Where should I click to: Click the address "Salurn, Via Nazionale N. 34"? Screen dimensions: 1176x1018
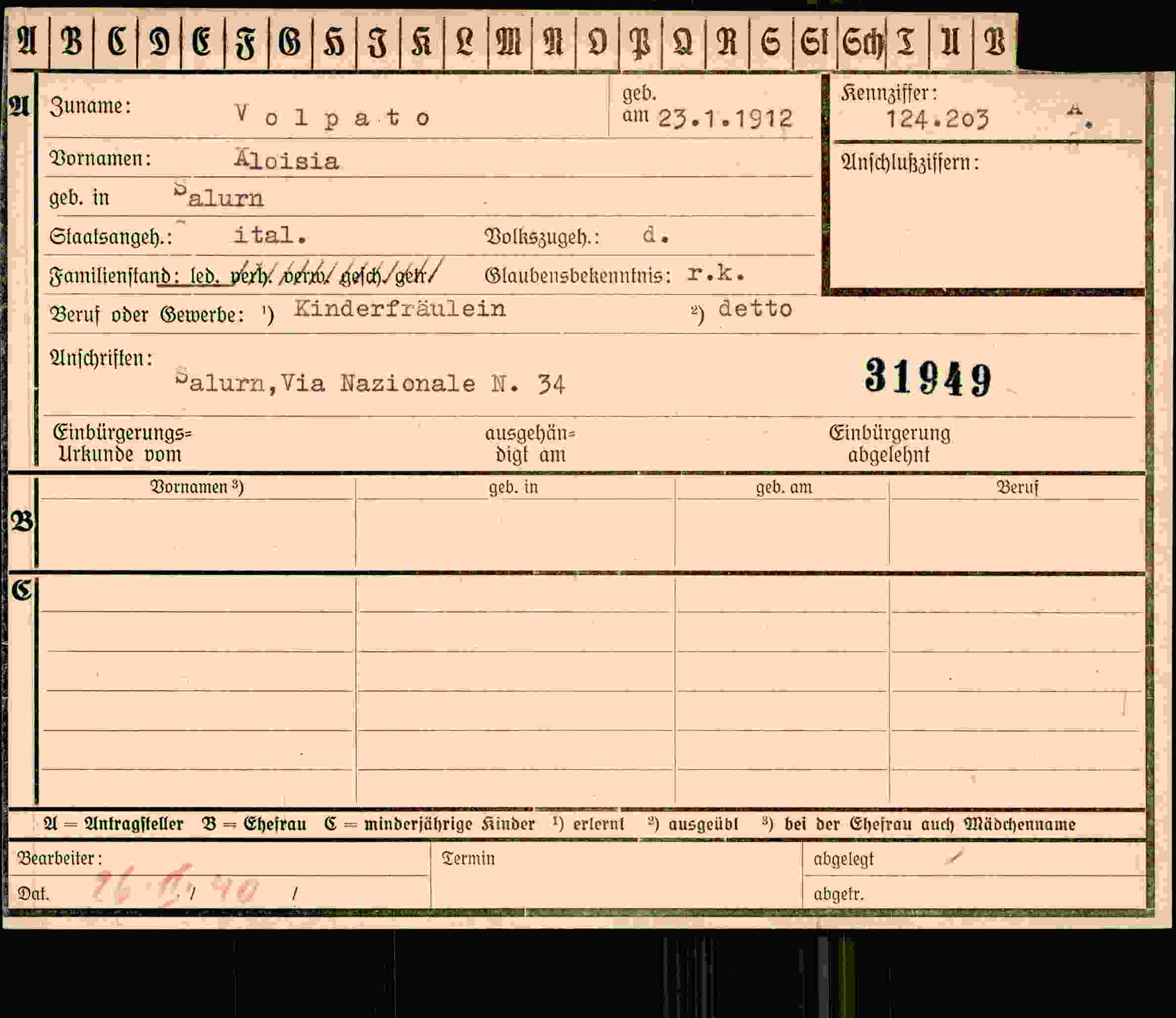[370, 382]
